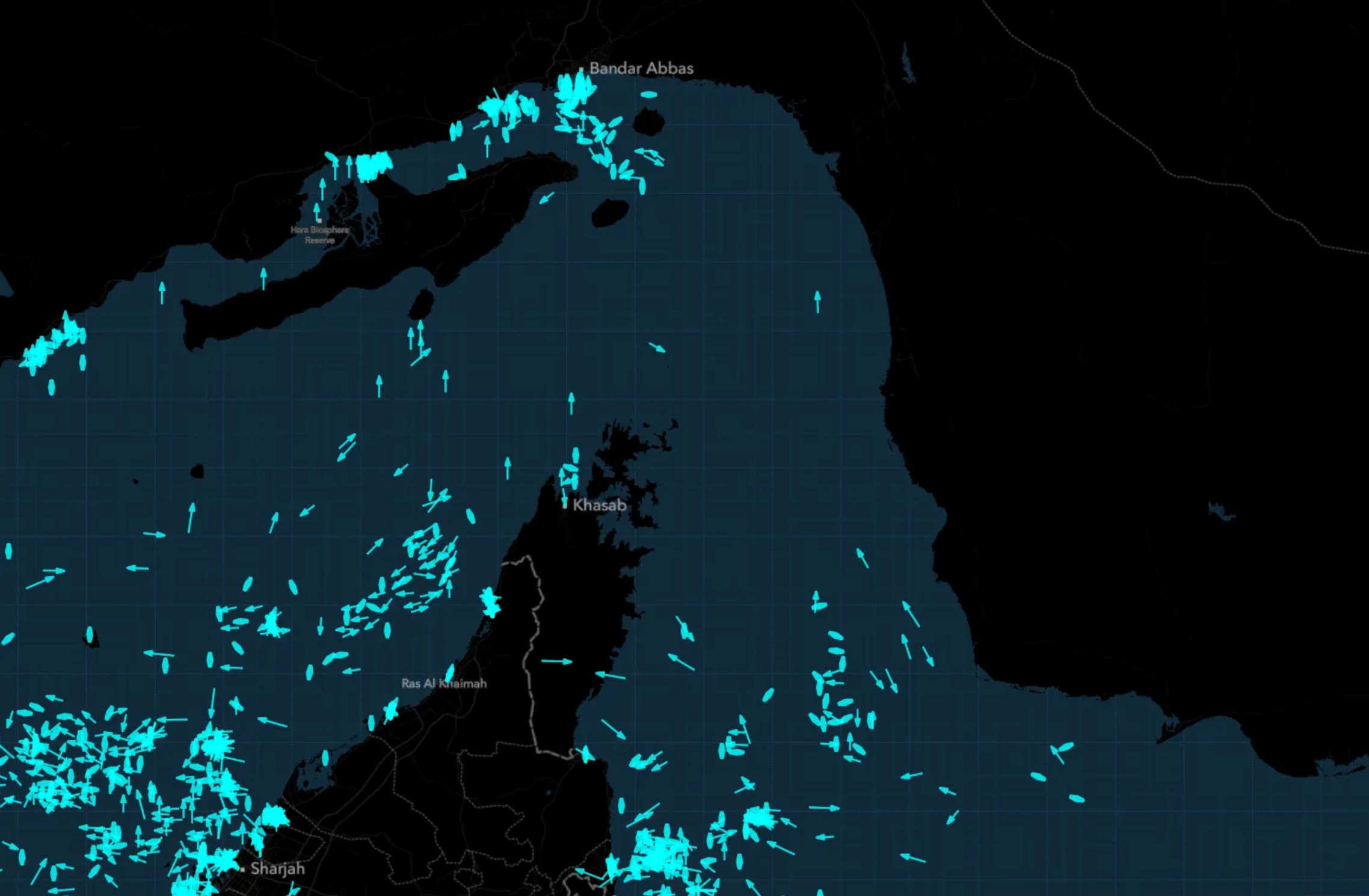This screenshot has height=896, width=1369.
Task: Open the Hara Biosphere Reserve label
Action: tap(319, 235)
